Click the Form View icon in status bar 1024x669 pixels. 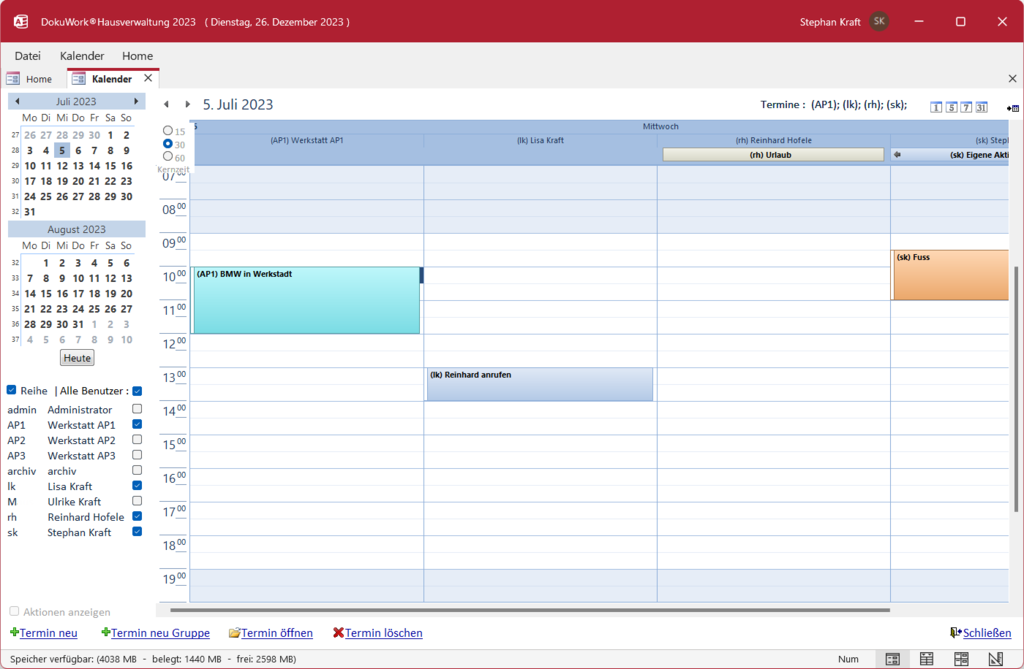pyautogui.click(x=892, y=659)
